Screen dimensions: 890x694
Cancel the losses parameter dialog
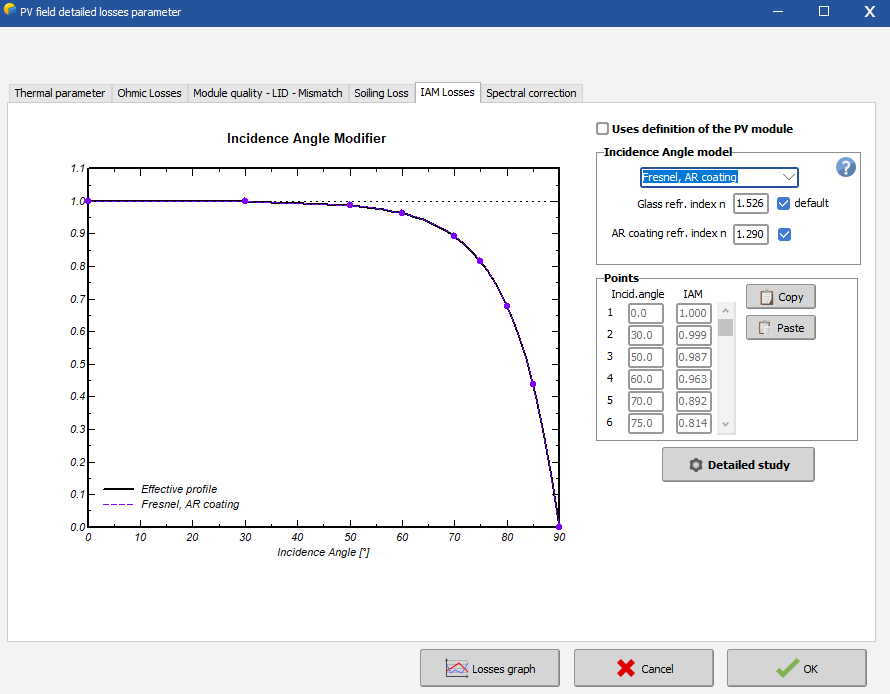pyautogui.click(x=644, y=668)
